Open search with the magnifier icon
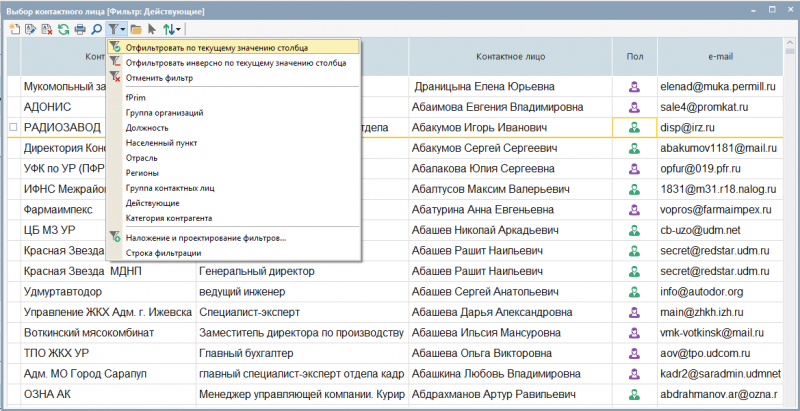Viewport: 800px width, 411px height. pyautogui.click(x=96, y=30)
